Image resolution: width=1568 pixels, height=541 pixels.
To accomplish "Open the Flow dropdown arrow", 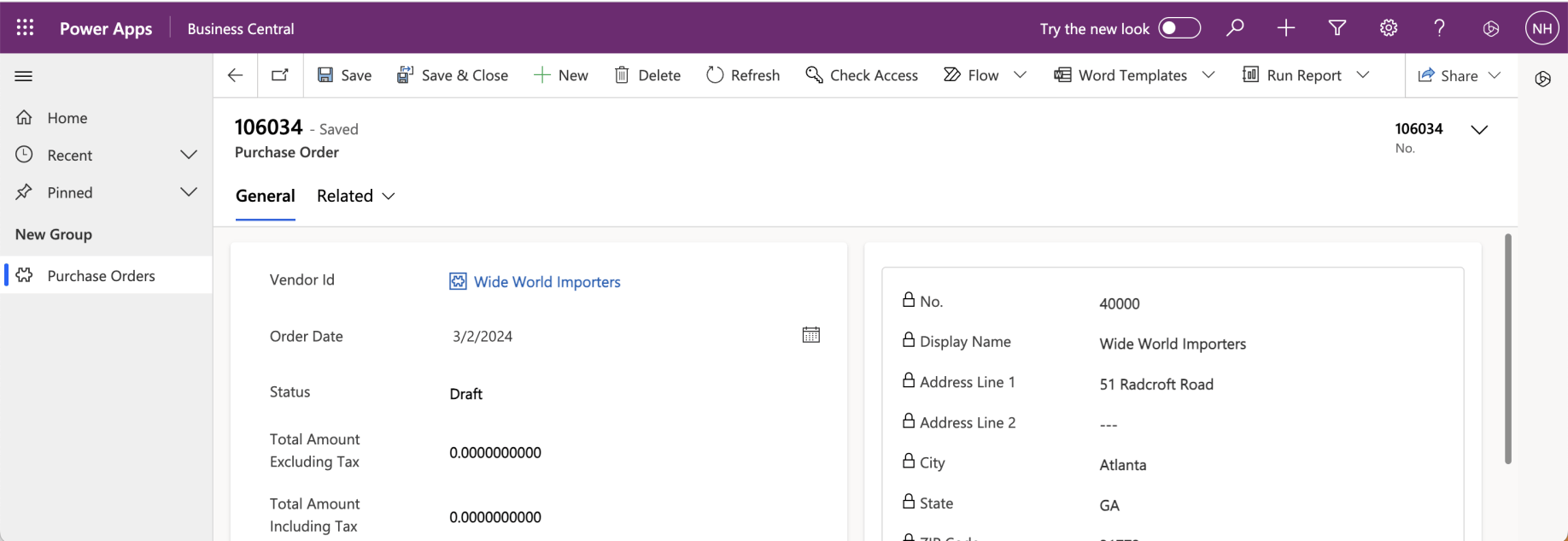I will pyautogui.click(x=1020, y=75).
